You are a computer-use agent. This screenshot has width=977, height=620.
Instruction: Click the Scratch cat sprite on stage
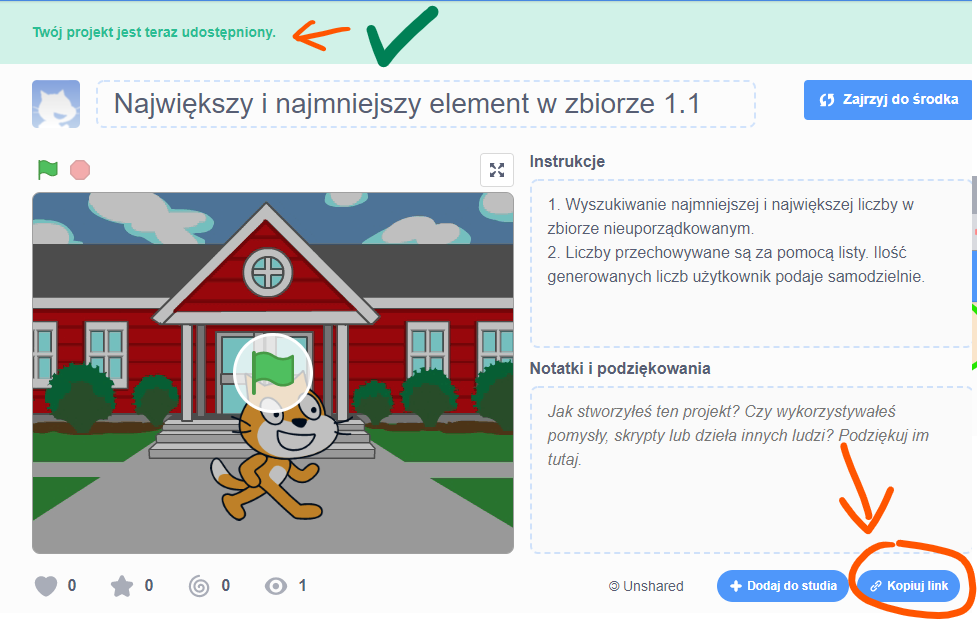(279, 455)
